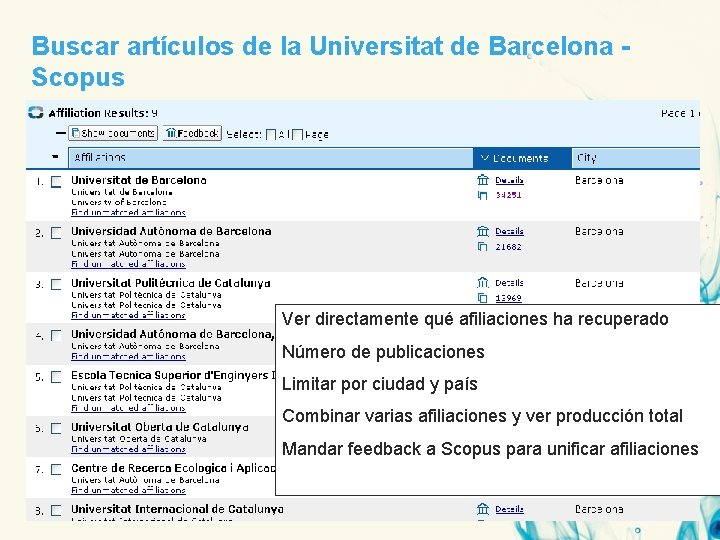Click institution icon for row 2 Universidad Autònoma

[x=483, y=231]
